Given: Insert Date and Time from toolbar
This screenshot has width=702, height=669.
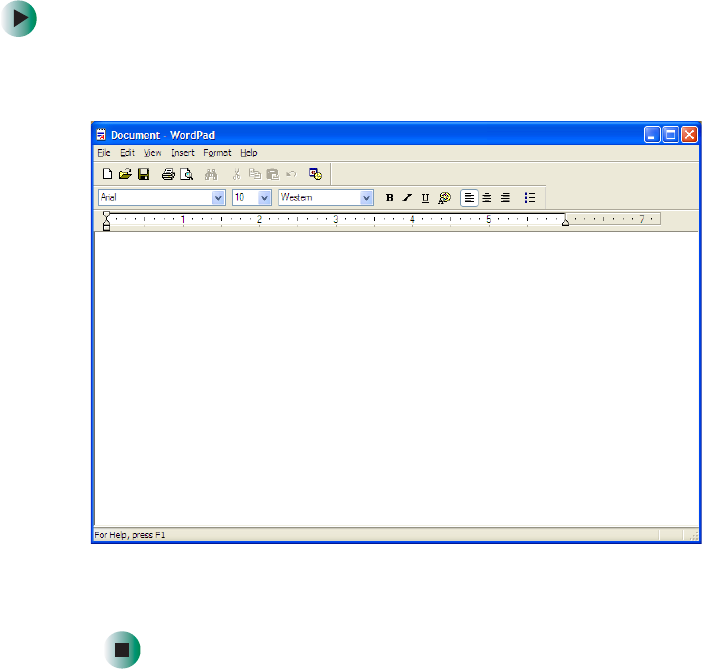Looking at the screenshot, I should click(315, 174).
